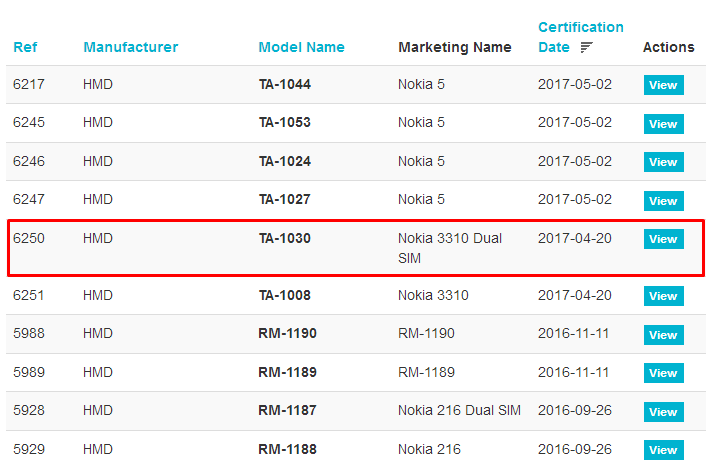The height and width of the screenshot is (472, 712).
Task: Open View for RM-1190 row
Action: [663, 335]
